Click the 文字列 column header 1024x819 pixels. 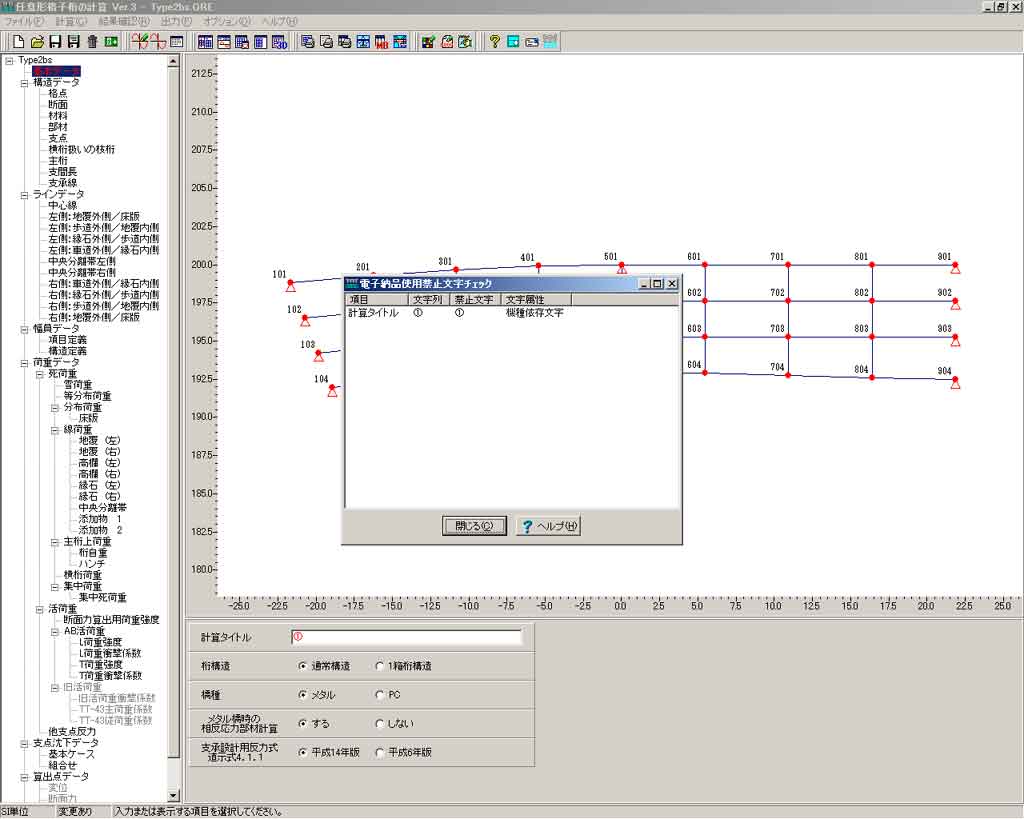[430, 300]
